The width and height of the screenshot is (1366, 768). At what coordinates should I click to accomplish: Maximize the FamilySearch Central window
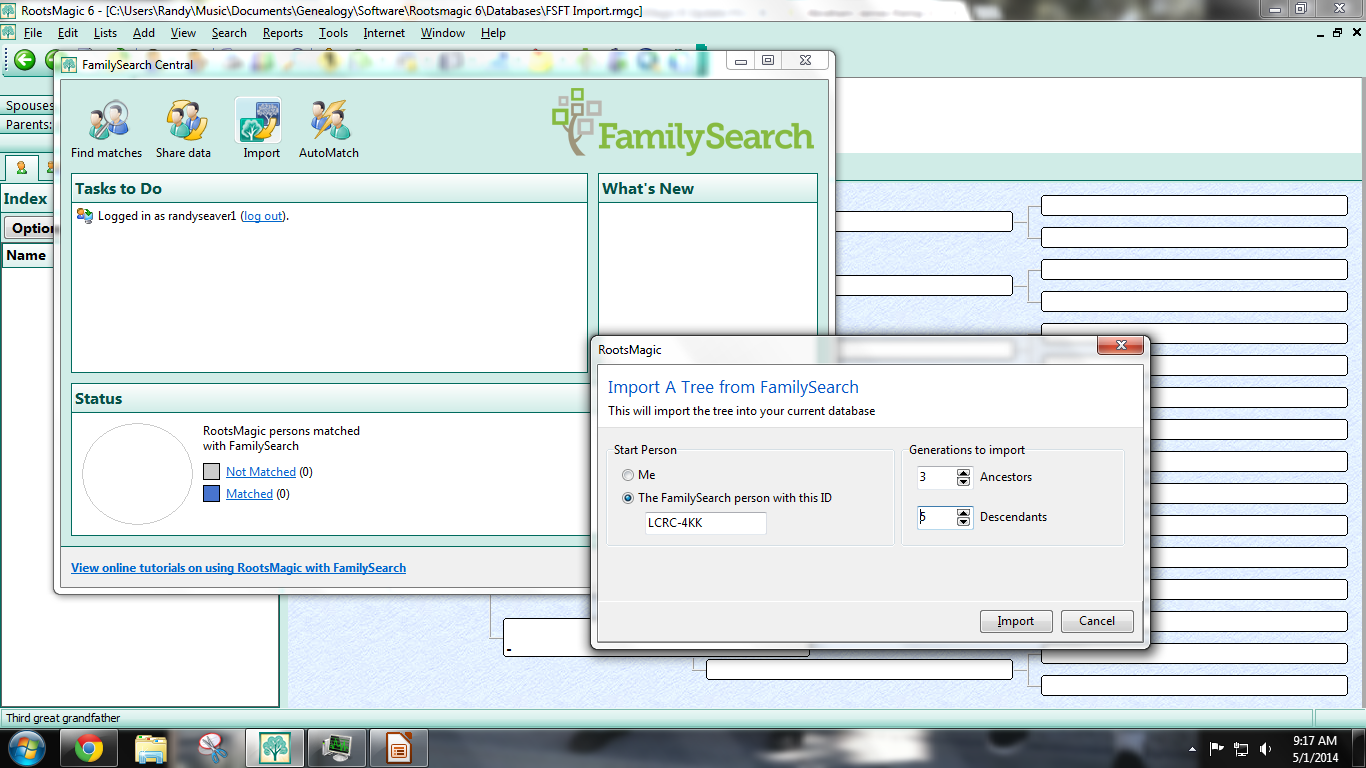pos(768,61)
